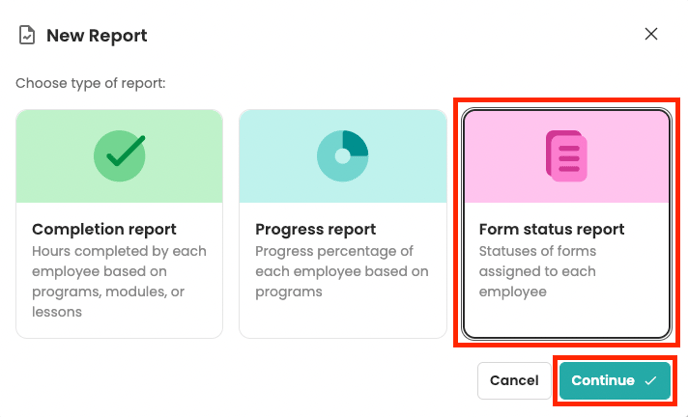
Task: Click the Cancel button
Action: tap(514, 381)
